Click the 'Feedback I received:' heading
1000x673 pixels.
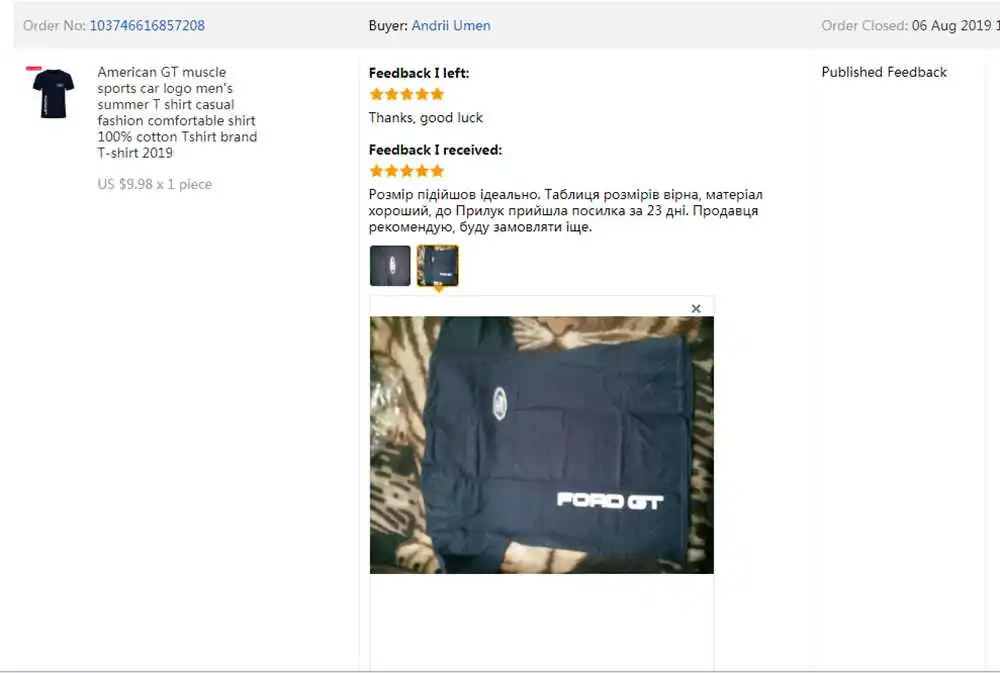click(x=436, y=150)
